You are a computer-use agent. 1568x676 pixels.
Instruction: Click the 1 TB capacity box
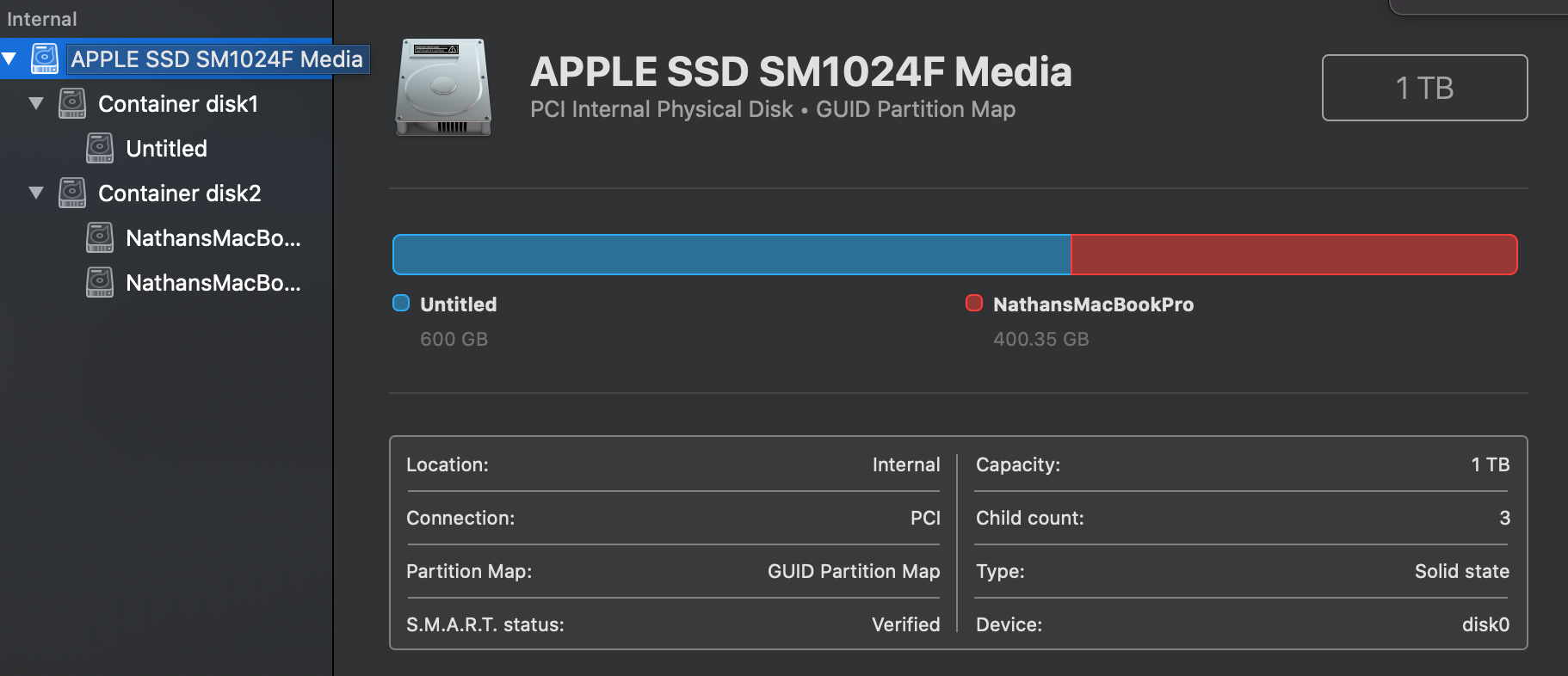tap(1424, 88)
